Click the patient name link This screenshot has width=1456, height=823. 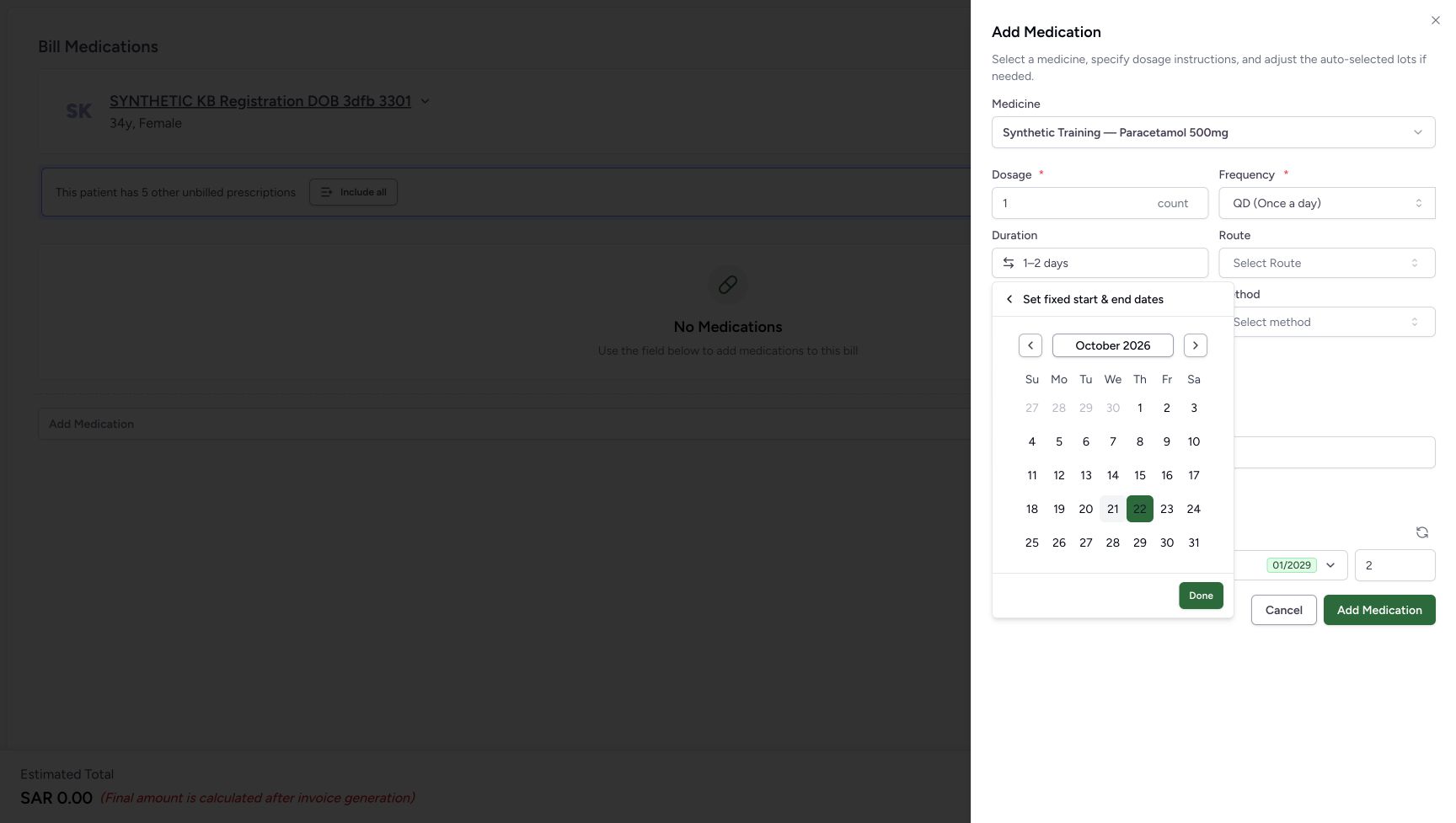[260, 101]
